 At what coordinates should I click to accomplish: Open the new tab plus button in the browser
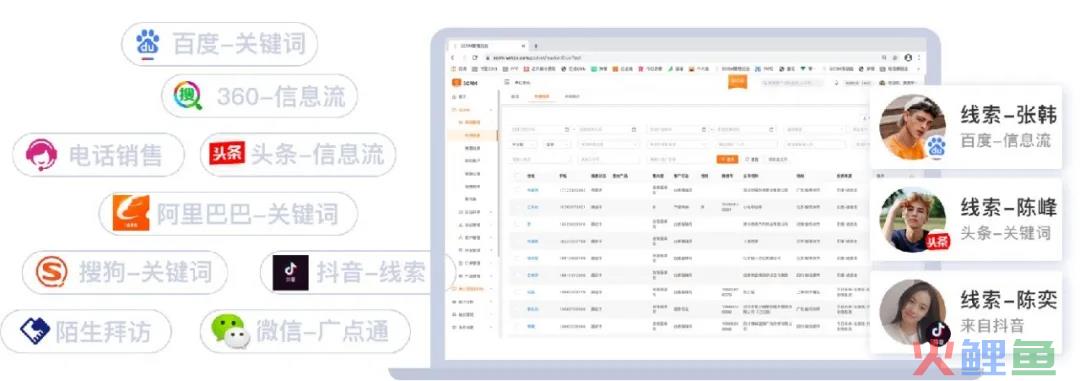[x=536, y=45]
